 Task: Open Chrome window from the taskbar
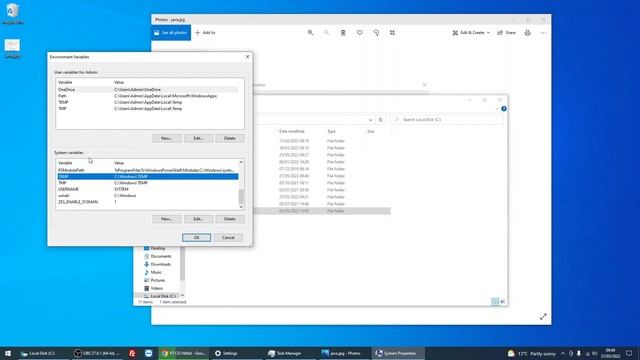coord(184,353)
